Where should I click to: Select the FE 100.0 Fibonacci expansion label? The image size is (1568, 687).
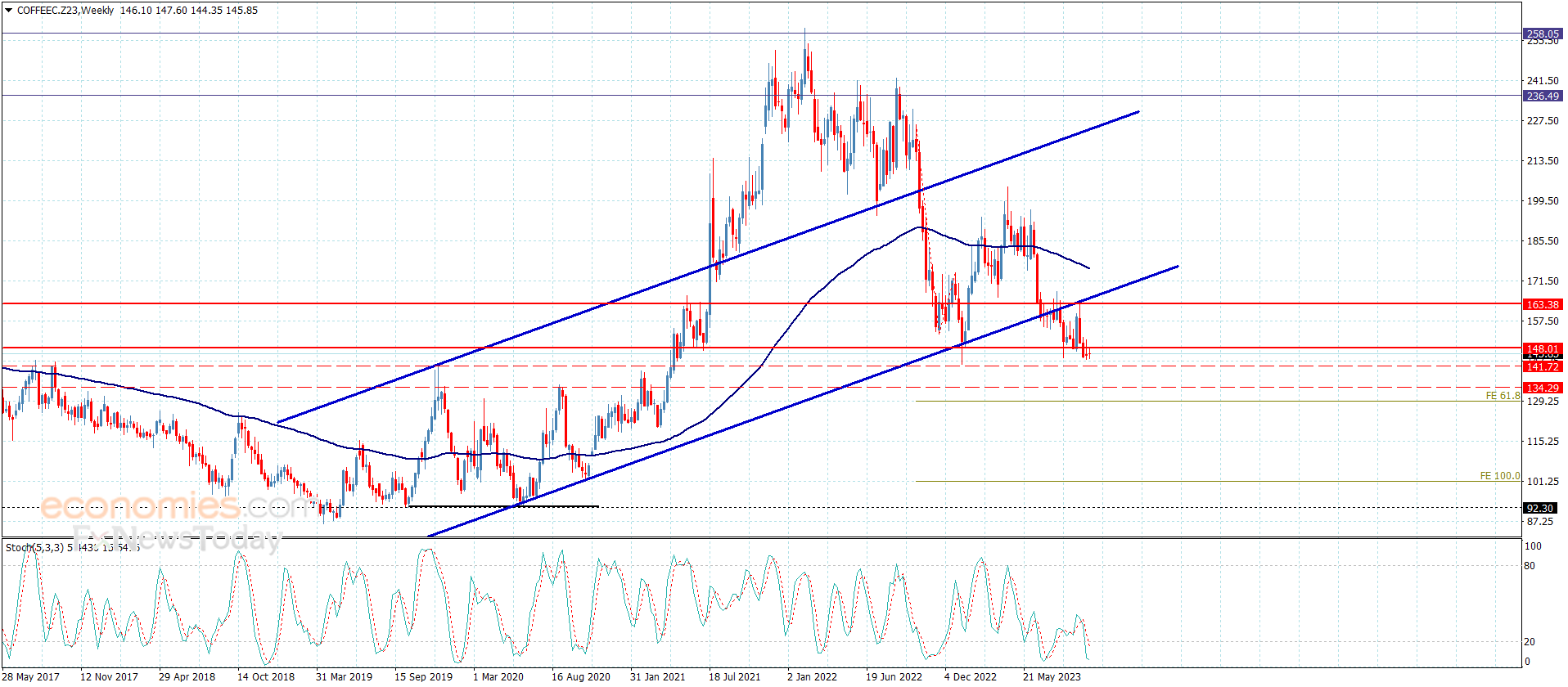pos(1500,476)
